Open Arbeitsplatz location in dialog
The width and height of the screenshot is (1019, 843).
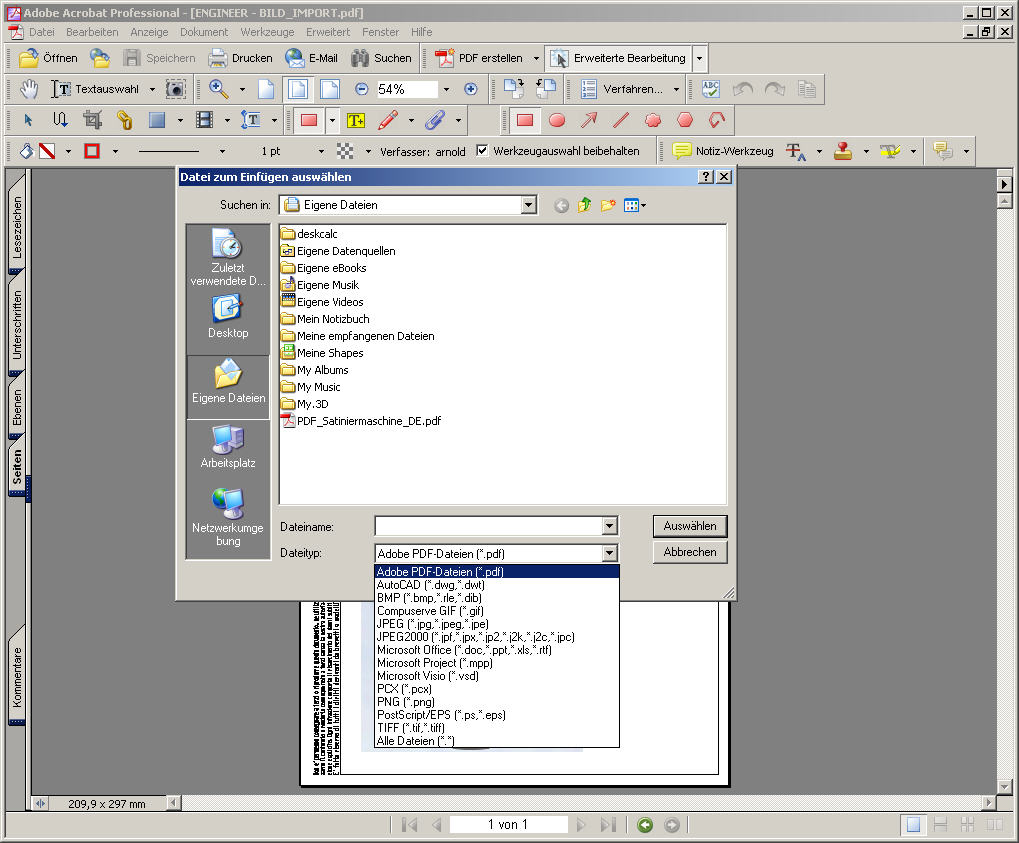click(228, 447)
